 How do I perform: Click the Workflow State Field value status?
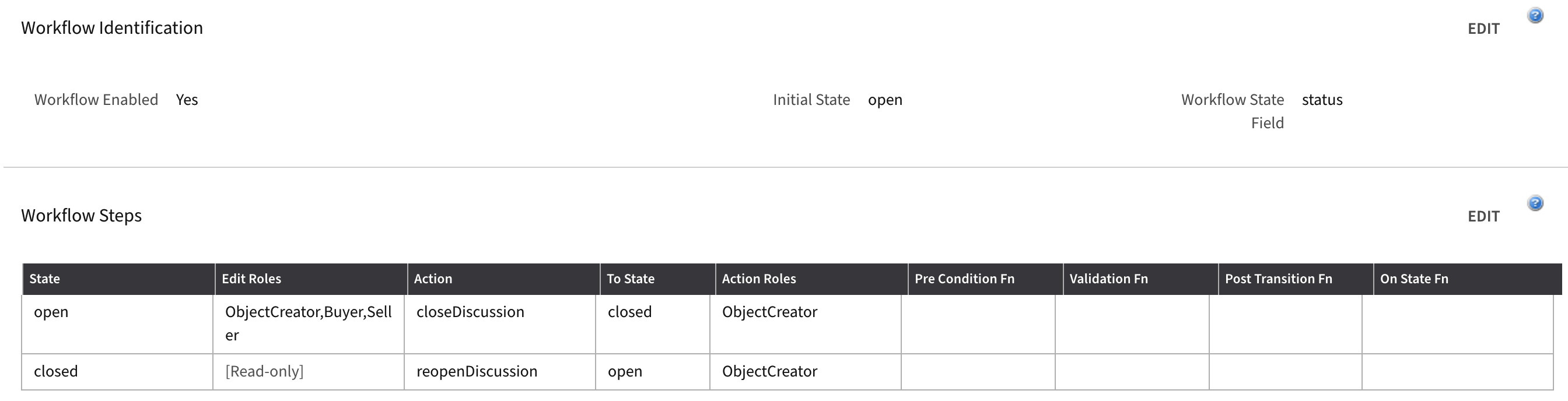(x=1322, y=100)
